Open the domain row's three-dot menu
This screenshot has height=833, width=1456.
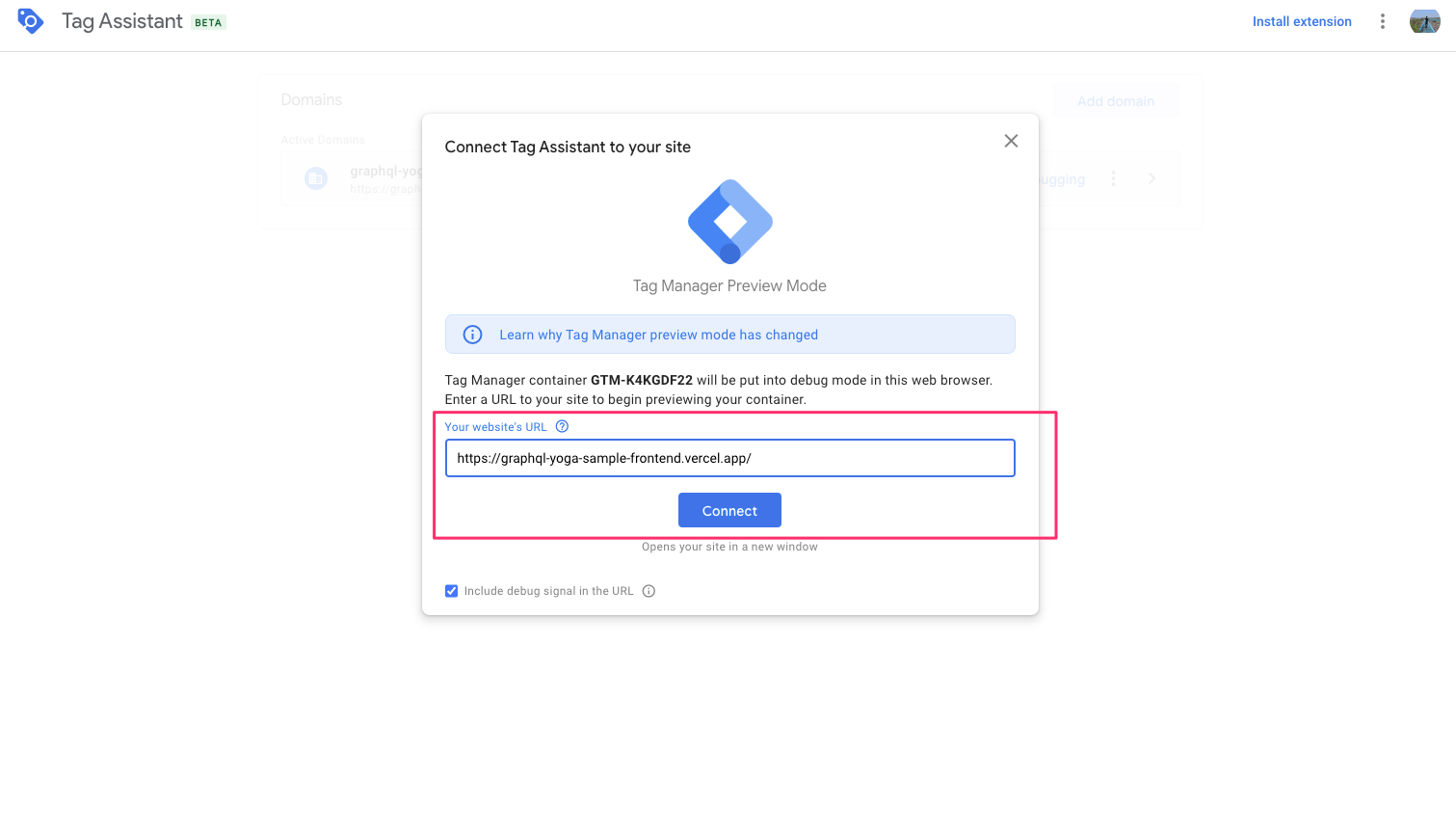coord(1113,178)
